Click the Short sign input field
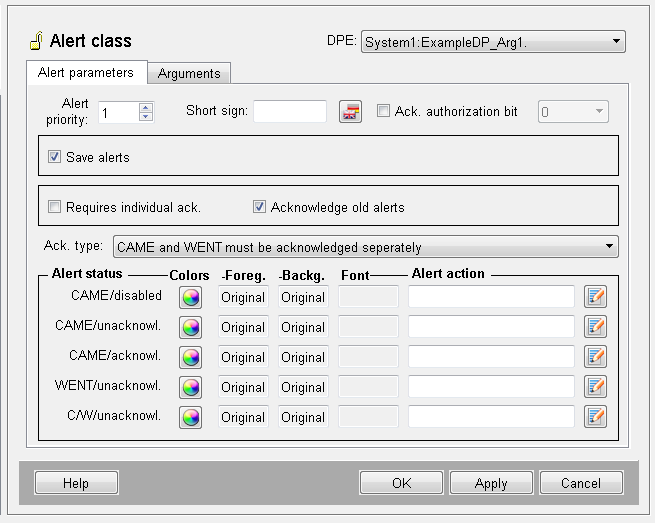Viewport: 655px width, 523px height. tap(290, 112)
